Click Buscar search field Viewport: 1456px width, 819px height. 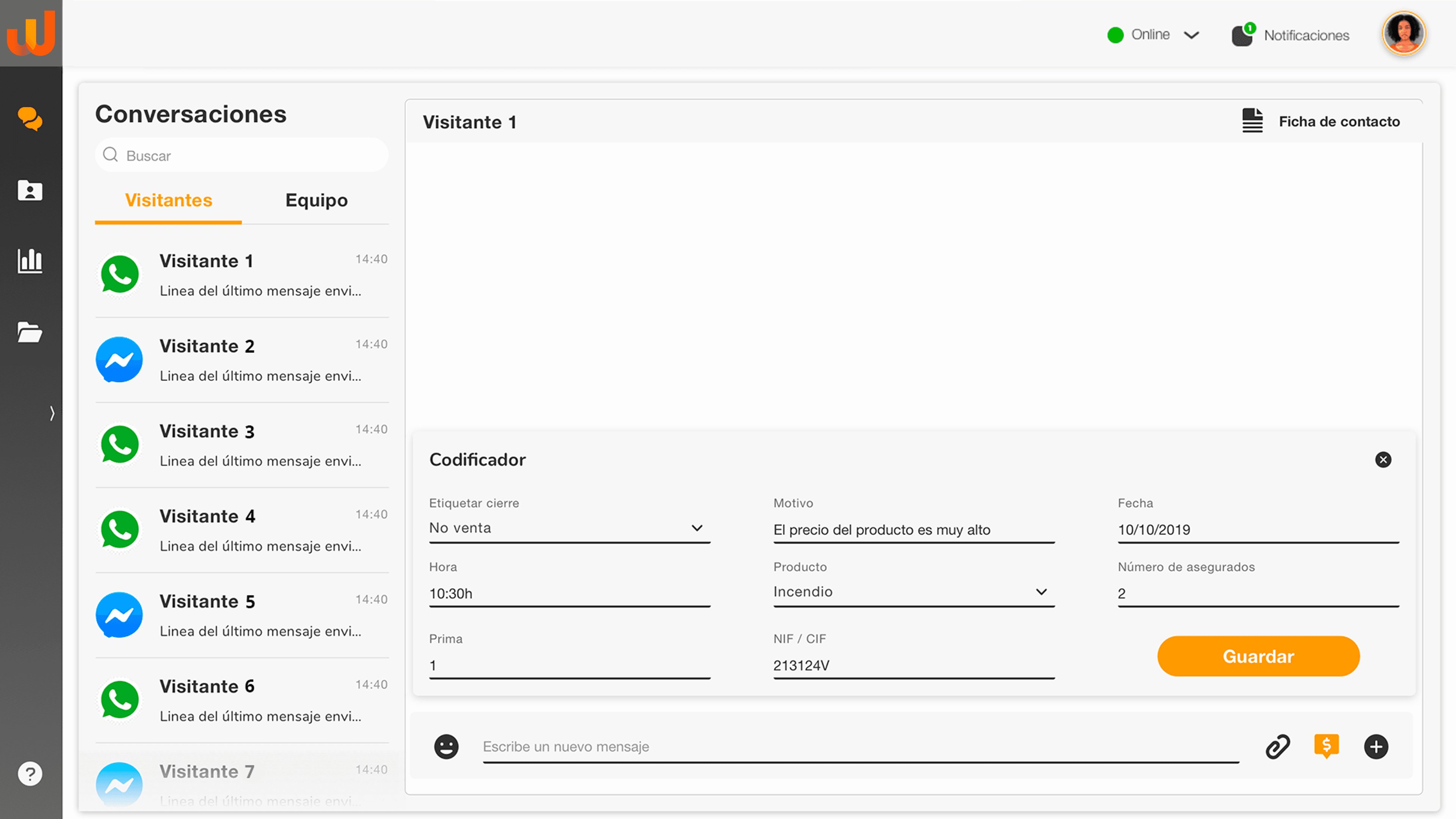pyautogui.click(x=249, y=155)
